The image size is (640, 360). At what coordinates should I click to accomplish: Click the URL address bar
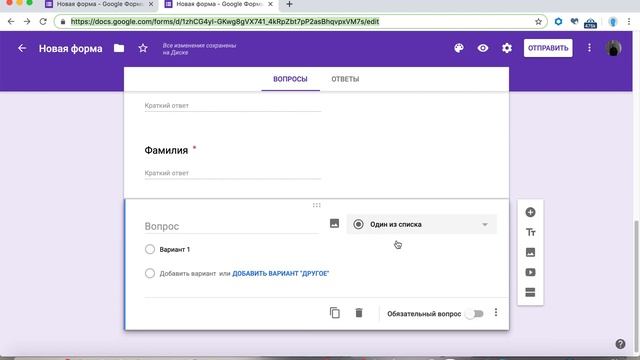tap(300, 22)
